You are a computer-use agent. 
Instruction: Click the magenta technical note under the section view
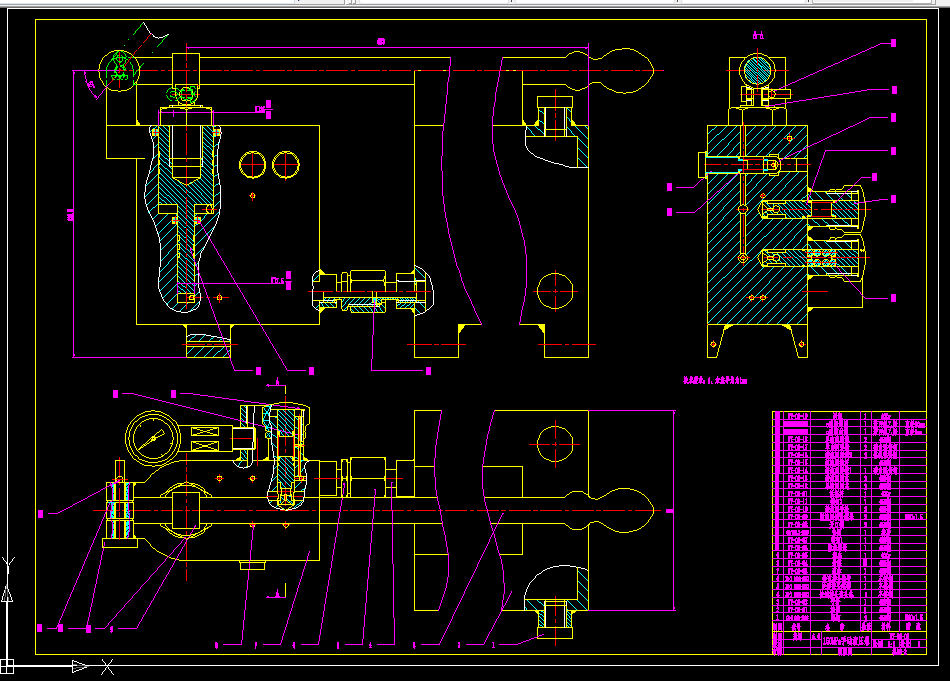pyautogui.click(x=716, y=380)
